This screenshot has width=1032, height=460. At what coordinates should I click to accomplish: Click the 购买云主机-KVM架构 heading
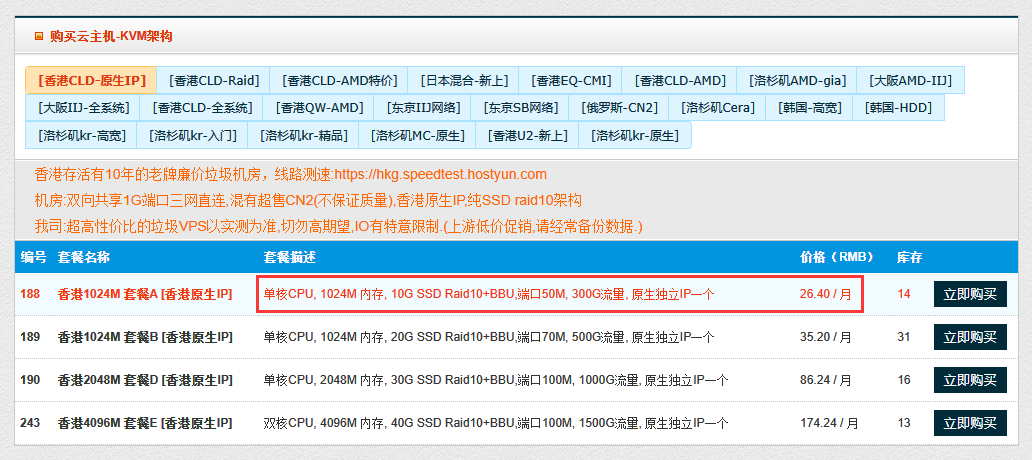(111, 36)
